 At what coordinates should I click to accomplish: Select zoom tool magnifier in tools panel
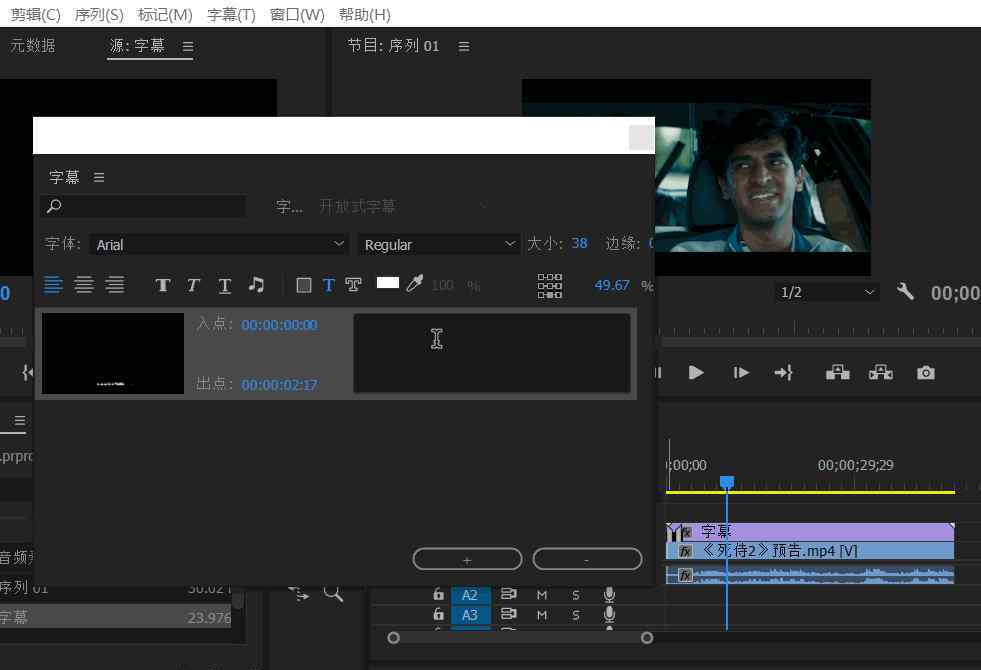[333, 592]
